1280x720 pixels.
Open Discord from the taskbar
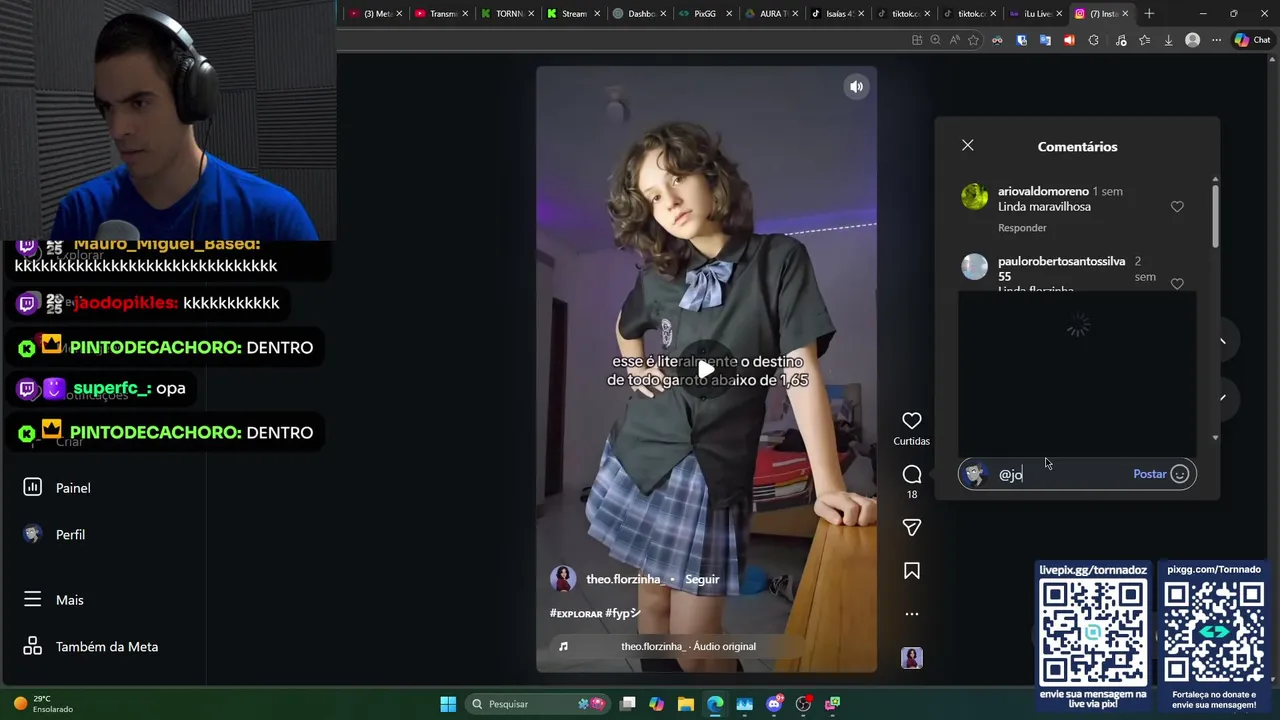pyautogui.click(x=773, y=704)
